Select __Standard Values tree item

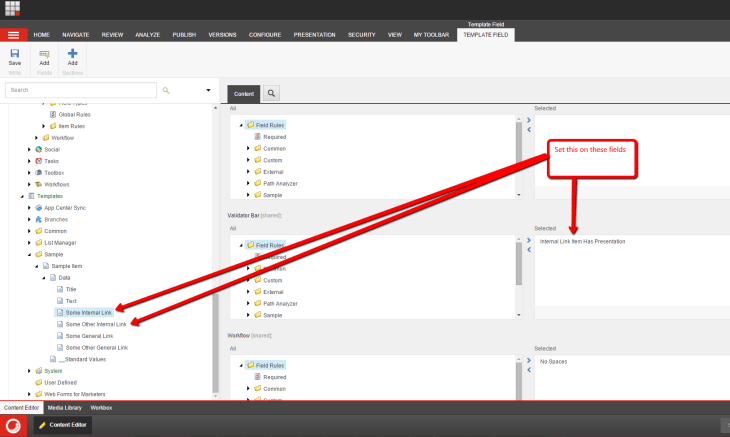tap(82, 359)
